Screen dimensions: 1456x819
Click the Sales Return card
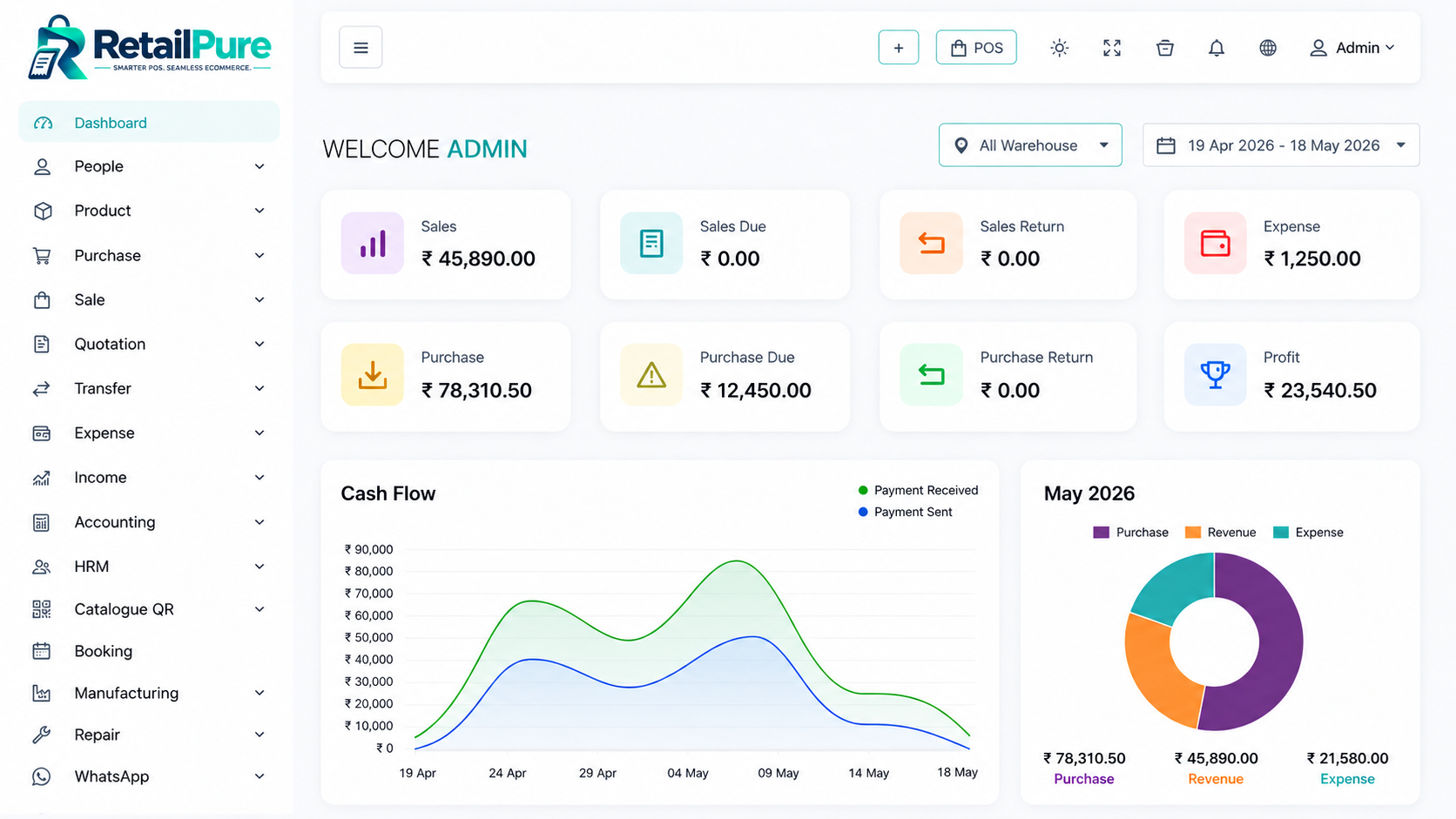(1008, 245)
